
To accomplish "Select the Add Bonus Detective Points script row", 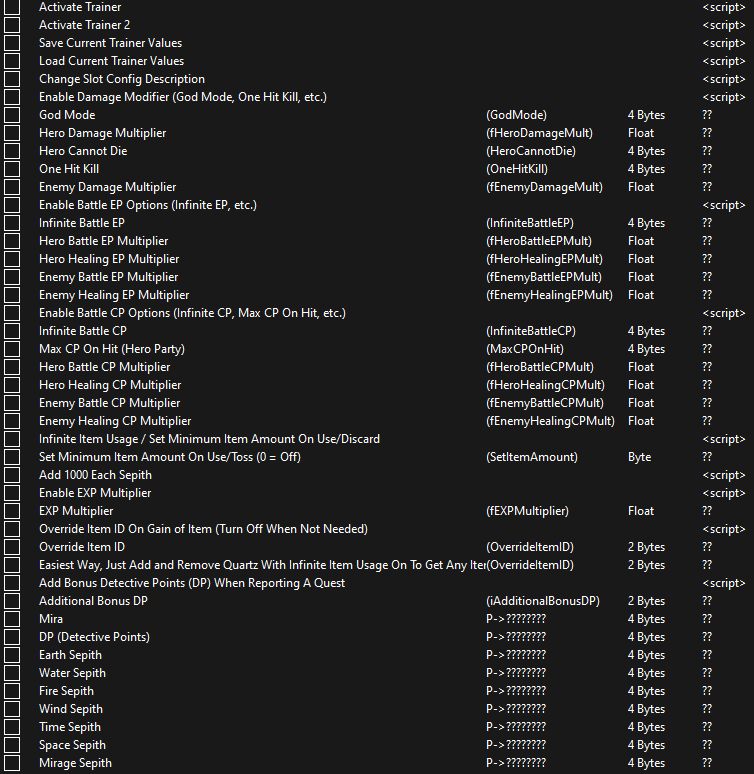I will click(x=192, y=583).
